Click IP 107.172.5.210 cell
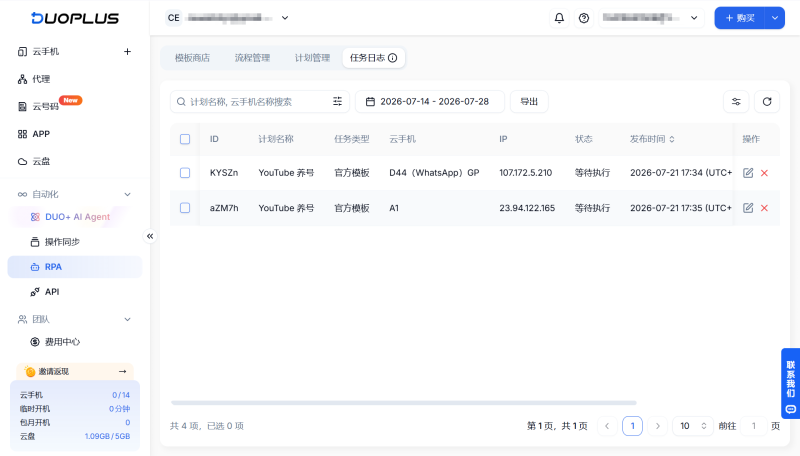Image resolution: width=800 pixels, height=456 pixels. [x=526, y=173]
